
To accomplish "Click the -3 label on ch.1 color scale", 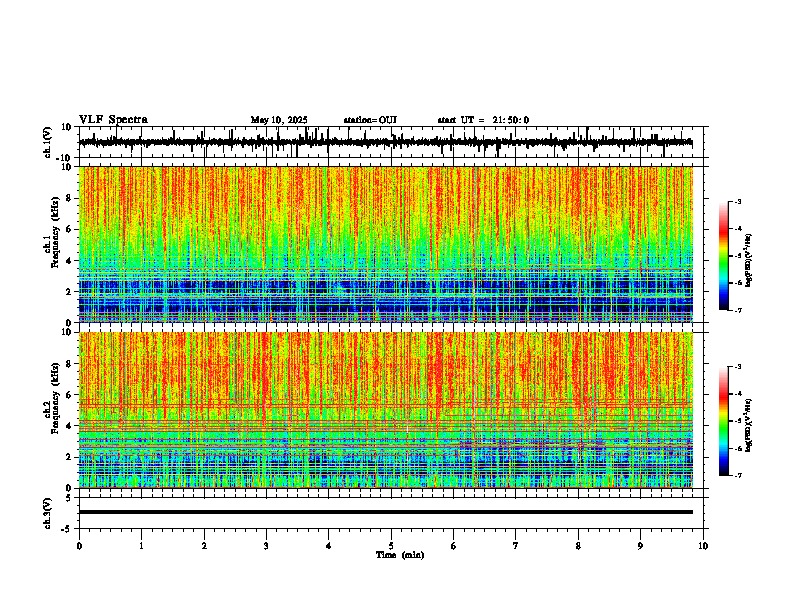I will click(738, 201).
